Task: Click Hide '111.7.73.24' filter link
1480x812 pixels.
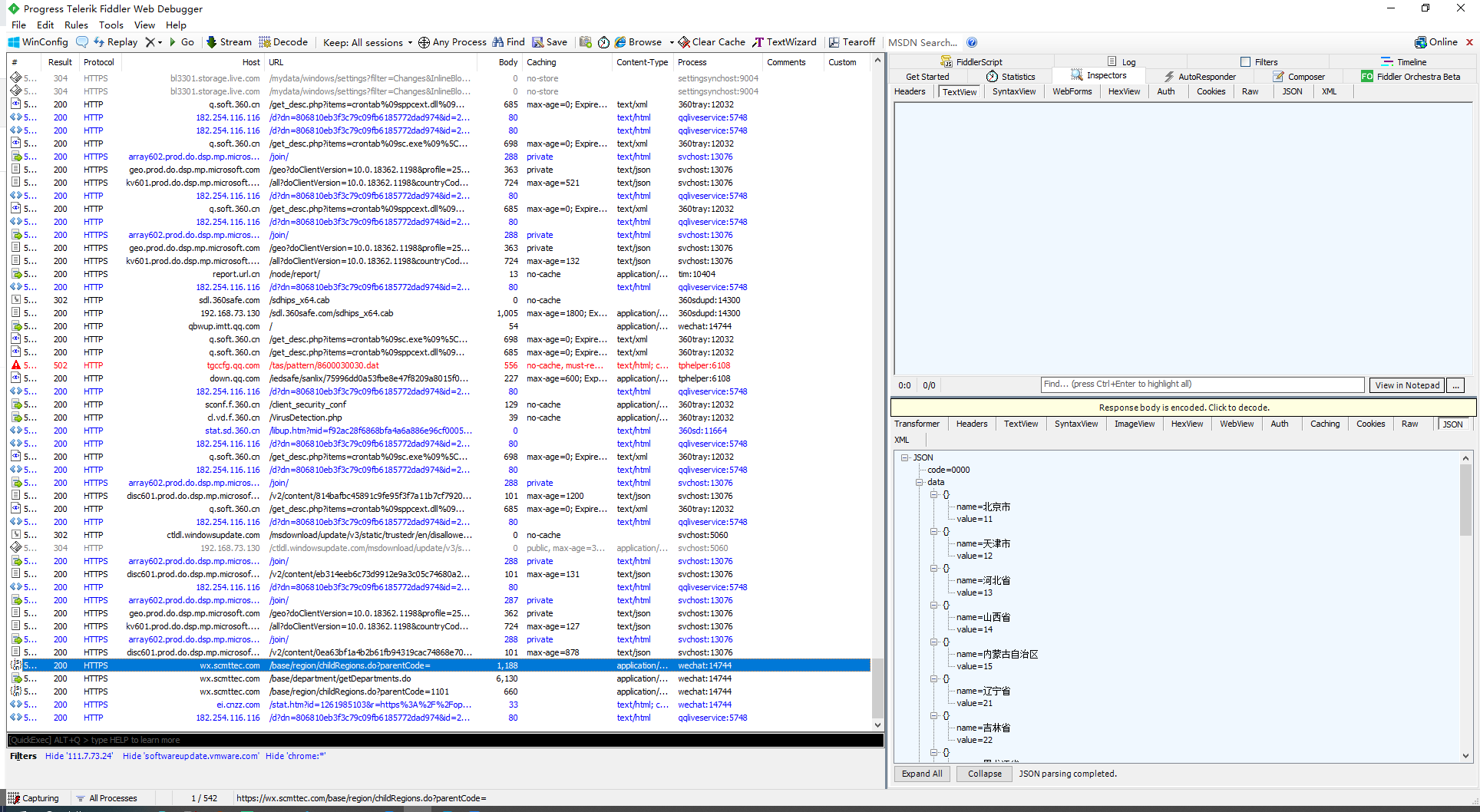Action: tap(79, 756)
